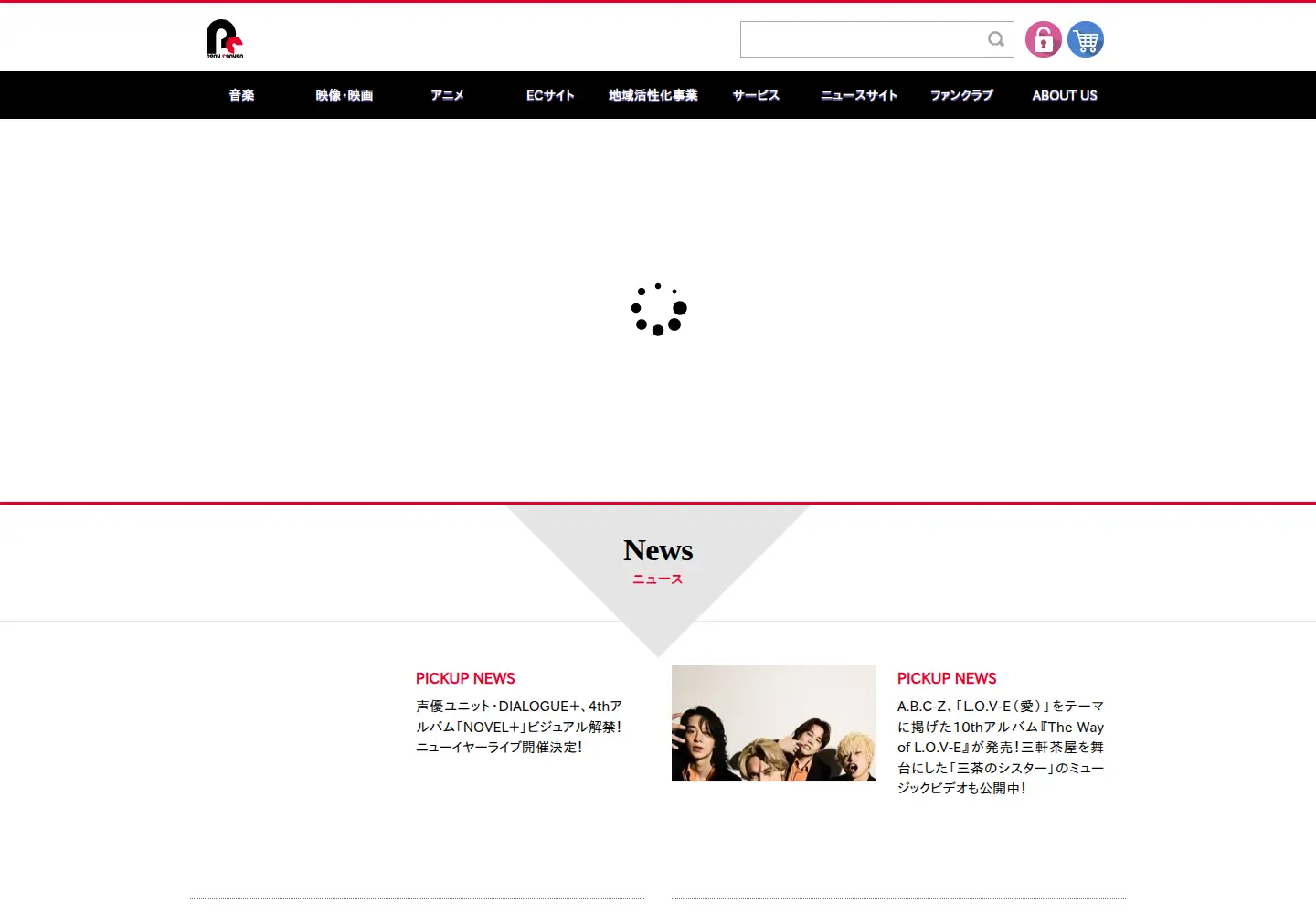Open the ニュースサイト menu
The image size is (1316, 914).
point(859,95)
